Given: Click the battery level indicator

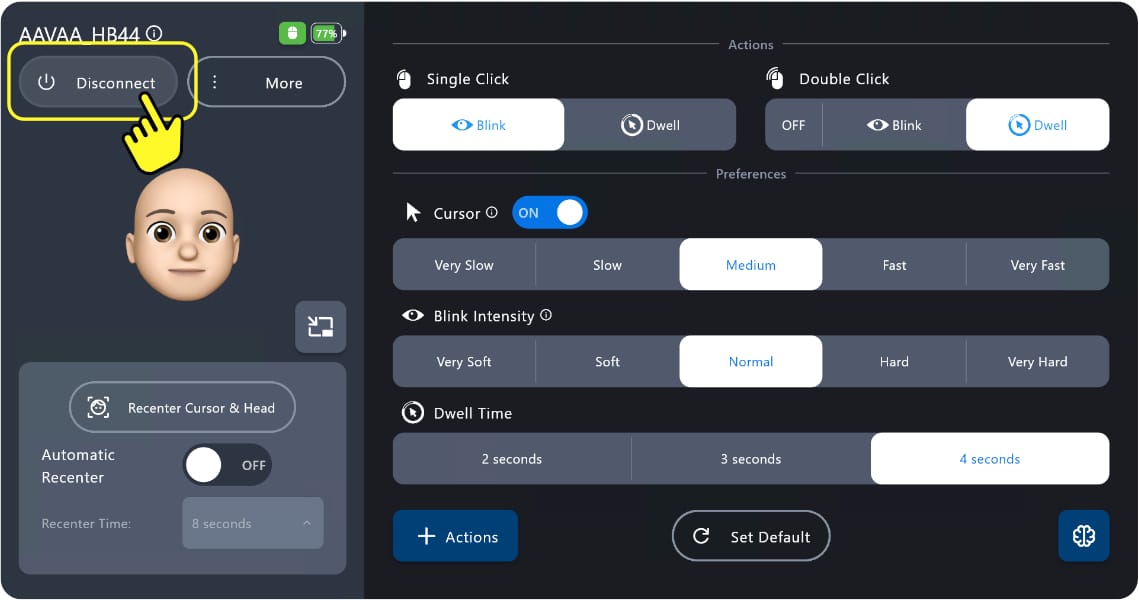Looking at the screenshot, I should pyautogui.click(x=327, y=33).
